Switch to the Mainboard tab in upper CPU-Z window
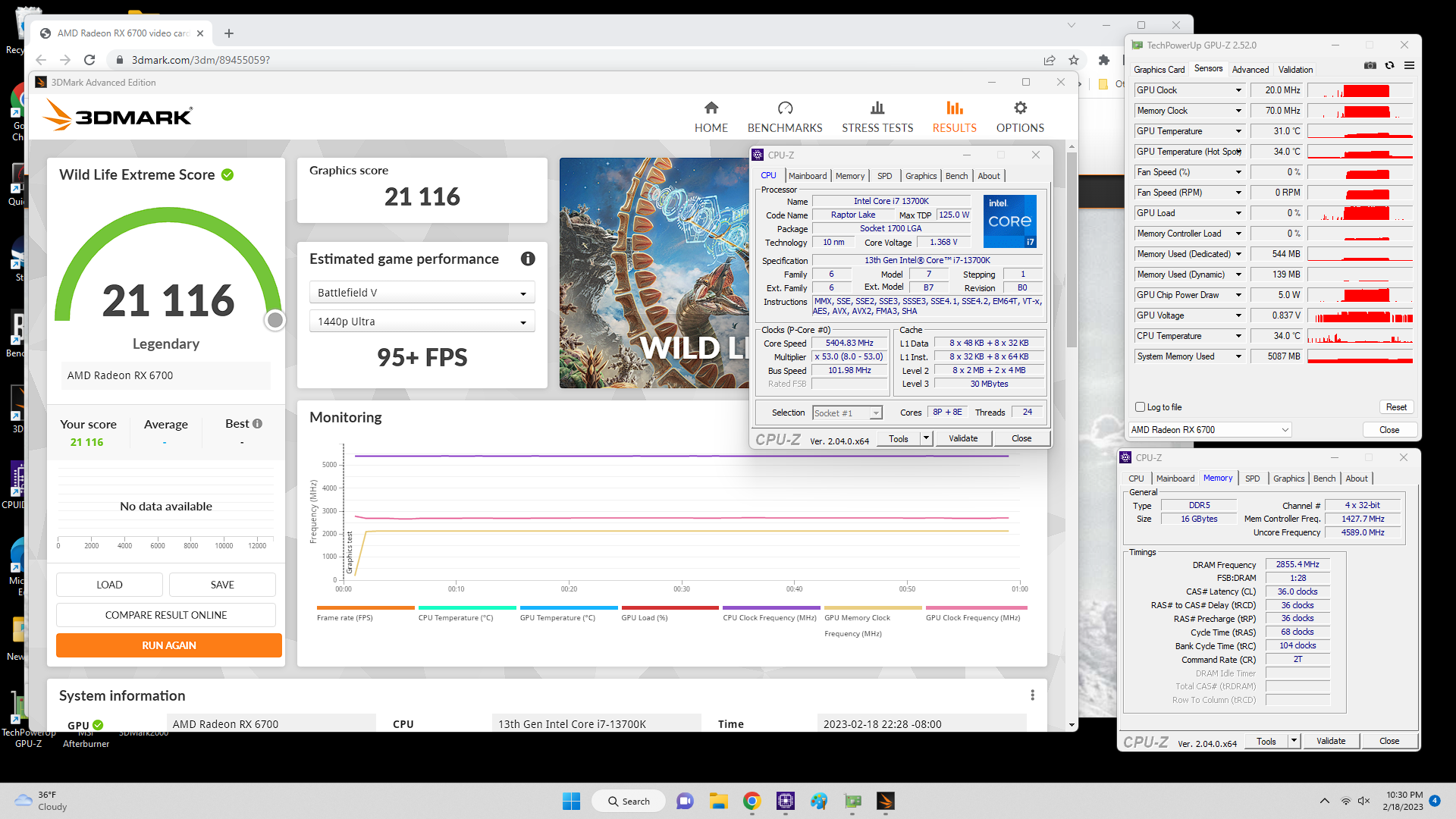The width and height of the screenshot is (1456, 819). point(808,176)
